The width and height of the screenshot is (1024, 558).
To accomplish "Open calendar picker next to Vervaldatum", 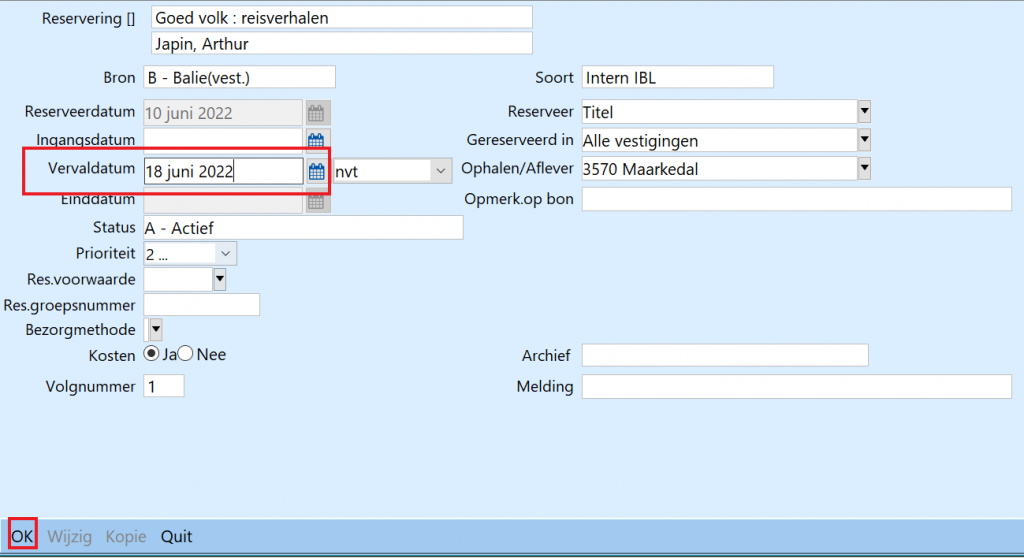I will point(317,171).
